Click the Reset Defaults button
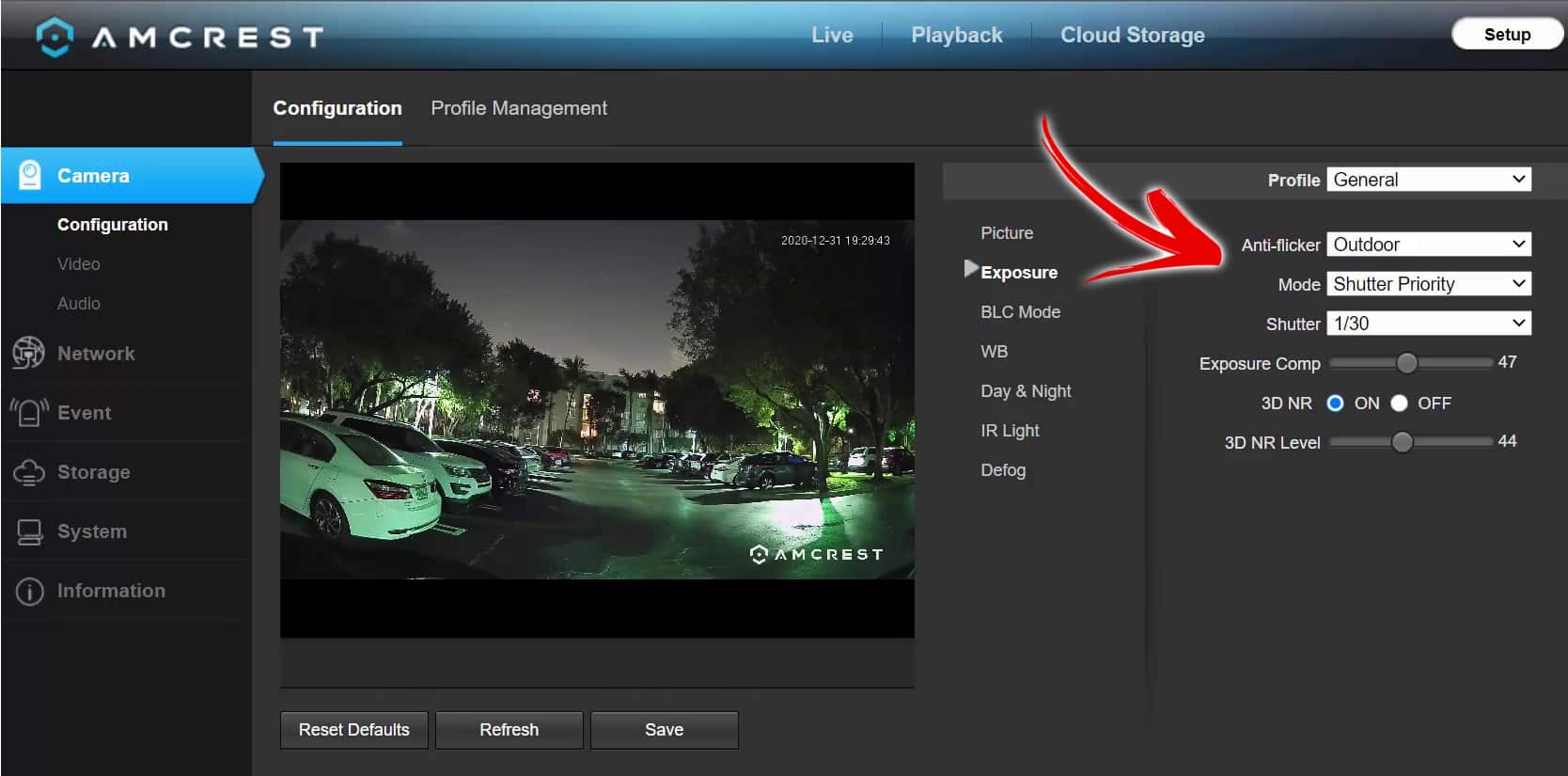This screenshot has height=776, width=1568. coord(353,730)
